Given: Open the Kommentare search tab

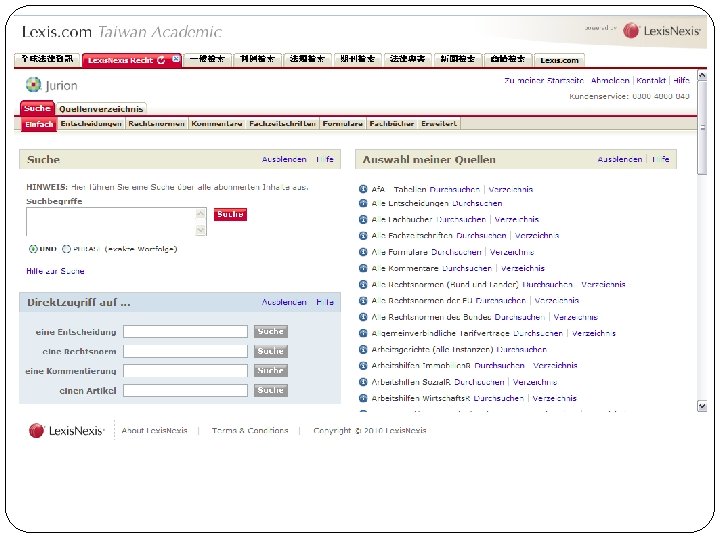Looking at the screenshot, I should click(217, 124).
